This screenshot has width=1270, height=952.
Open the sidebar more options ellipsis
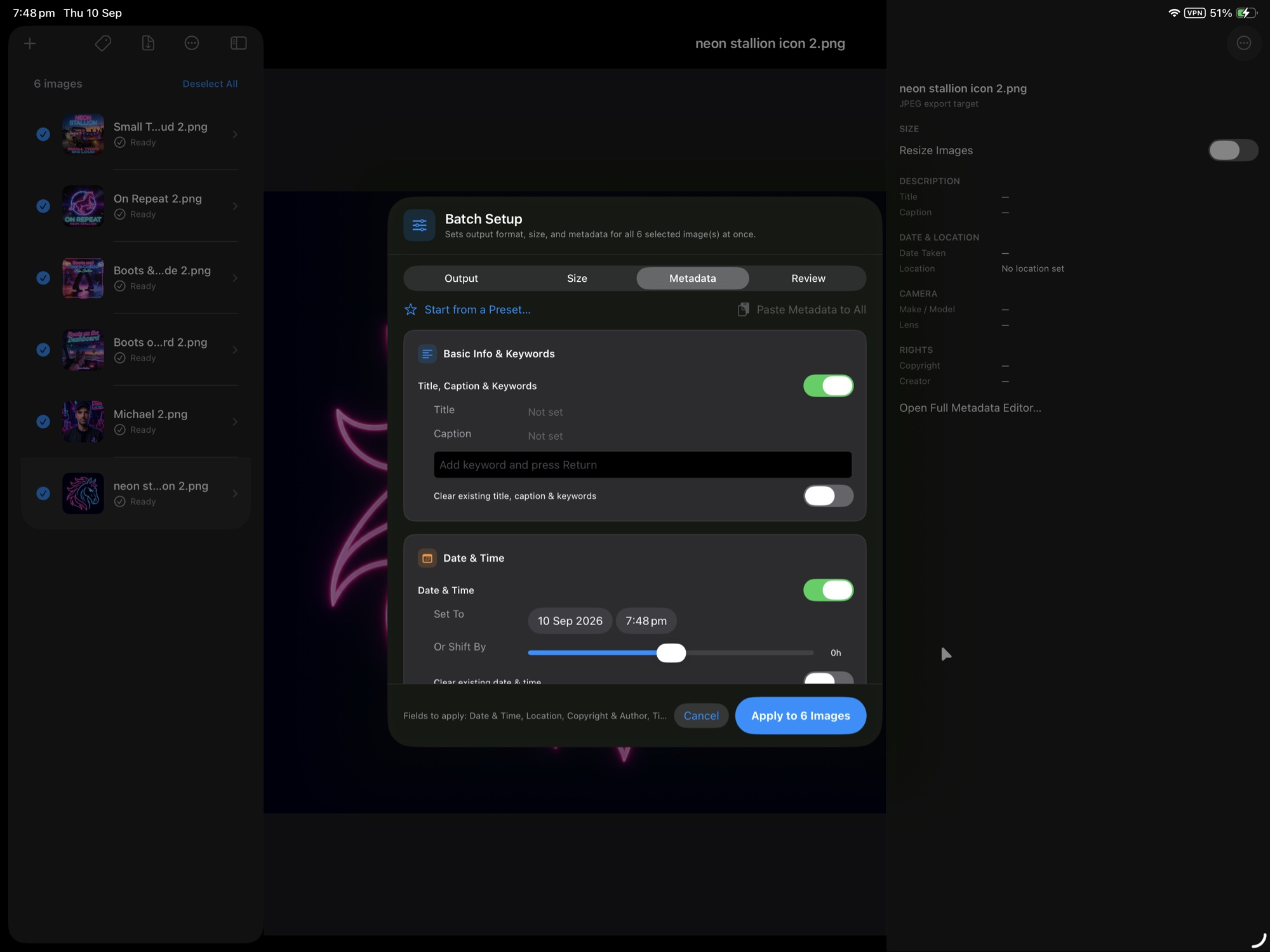pyautogui.click(x=192, y=43)
